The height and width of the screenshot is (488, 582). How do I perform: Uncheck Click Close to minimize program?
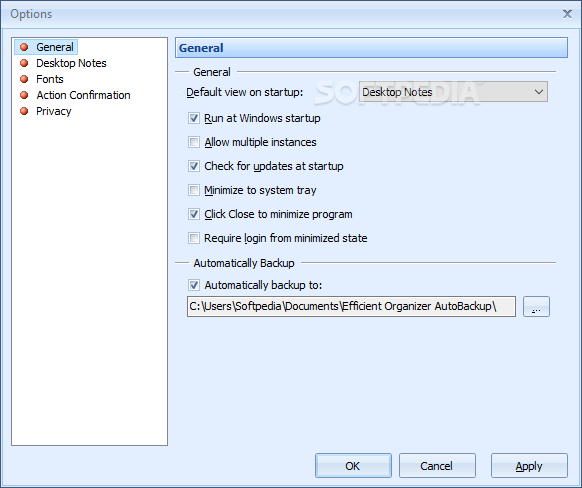click(x=194, y=214)
